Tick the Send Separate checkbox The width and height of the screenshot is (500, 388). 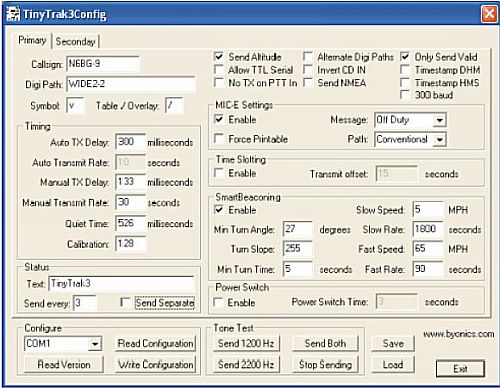click(125, 302)
